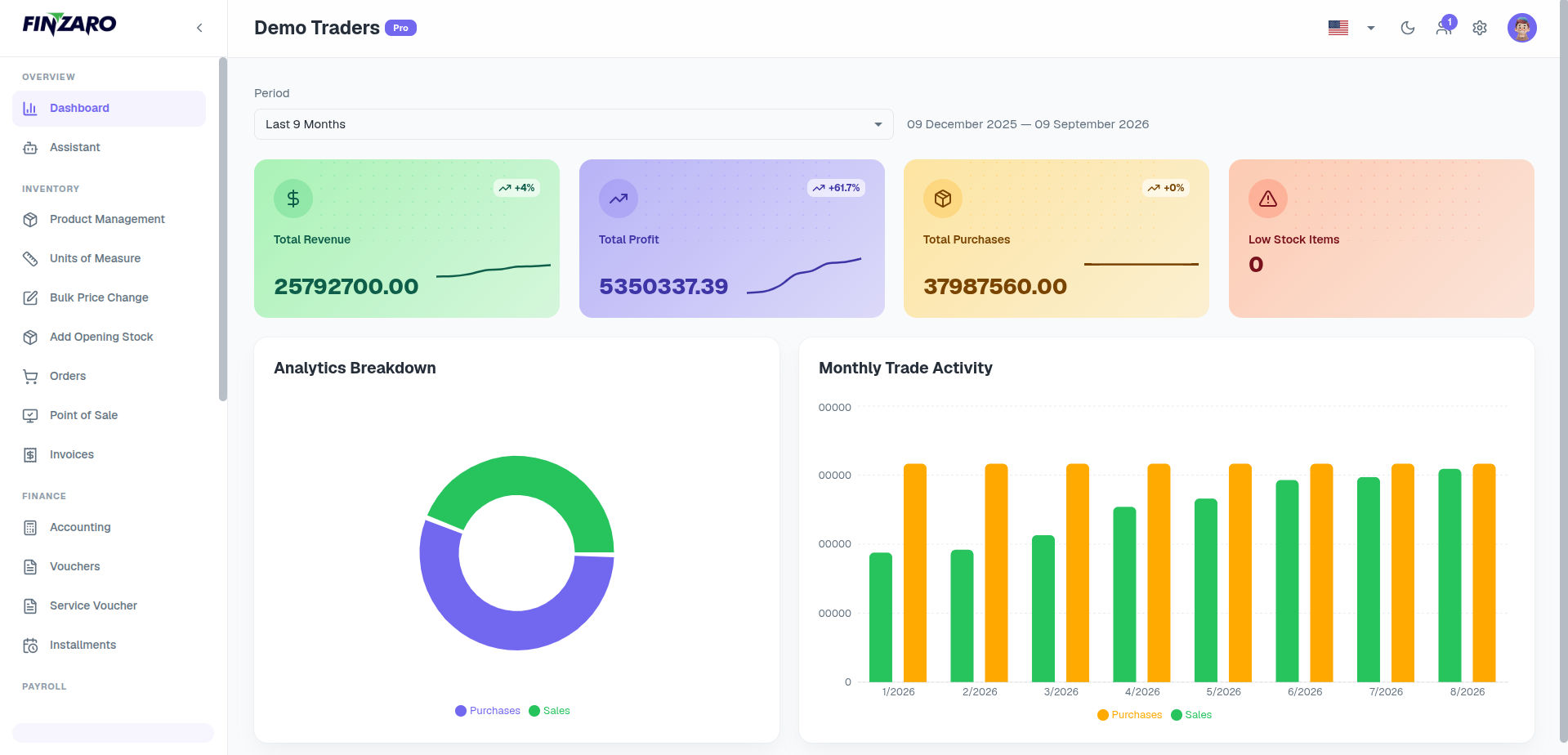The width and height of the screenshot is (1568, 755).
Task: Toggle Purchases series in Analytics Breakdown legend
Action: [x=488, y=711]
